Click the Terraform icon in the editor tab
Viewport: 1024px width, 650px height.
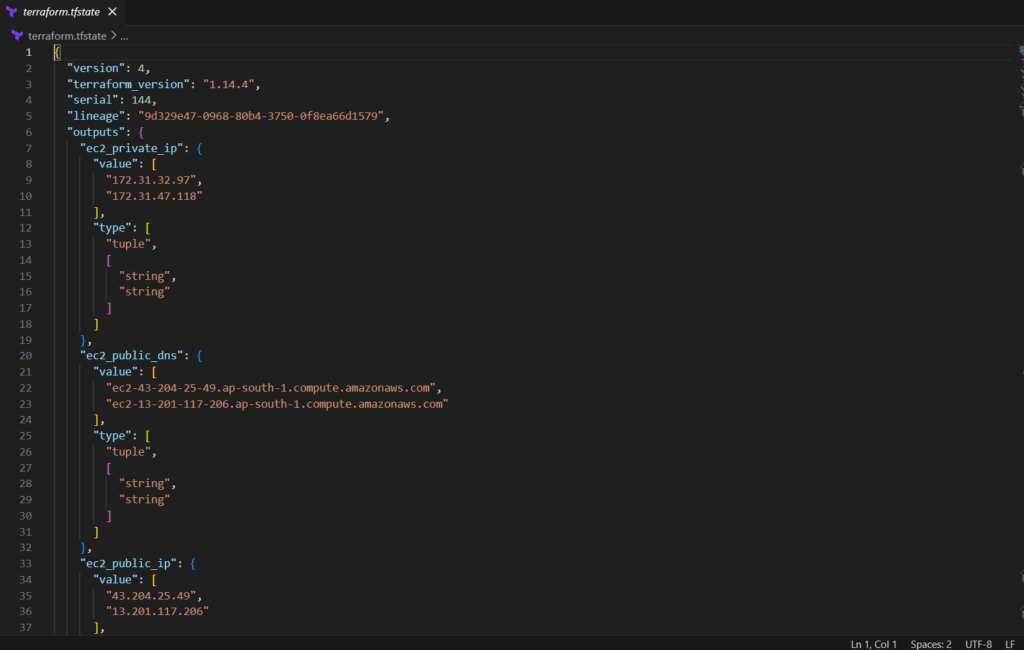coord(12,12)
